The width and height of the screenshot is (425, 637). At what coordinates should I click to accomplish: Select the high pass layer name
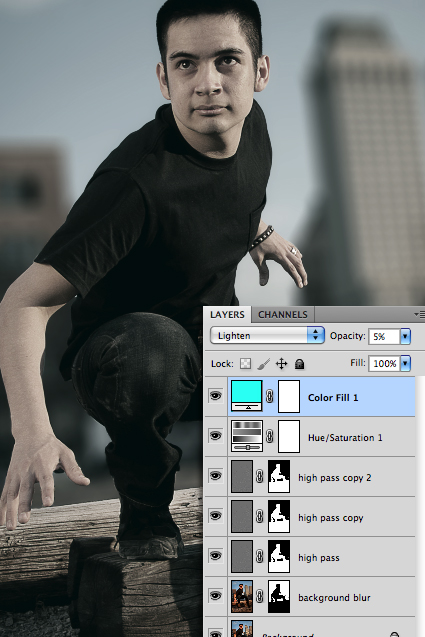pos(319,558)
